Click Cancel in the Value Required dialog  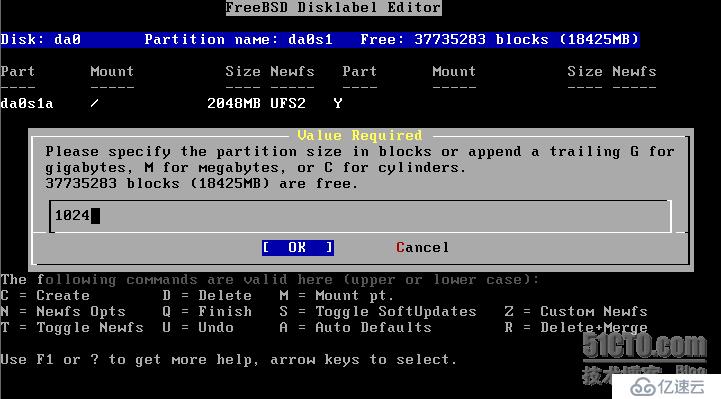tap(422, 247)
